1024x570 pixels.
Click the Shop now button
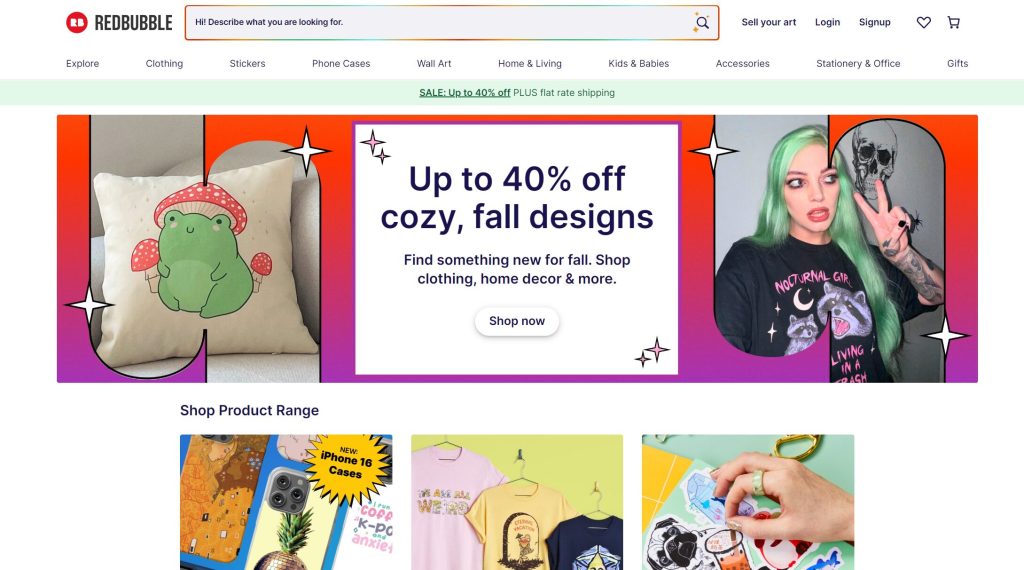pos(517,321)
